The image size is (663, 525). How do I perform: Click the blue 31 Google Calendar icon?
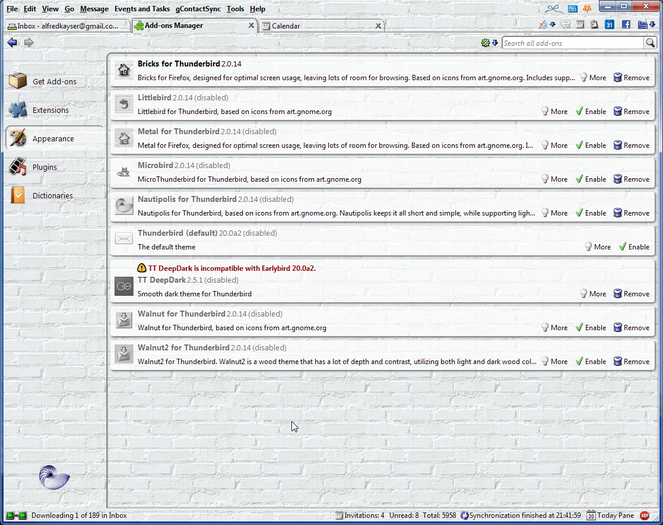coord(609,25)
